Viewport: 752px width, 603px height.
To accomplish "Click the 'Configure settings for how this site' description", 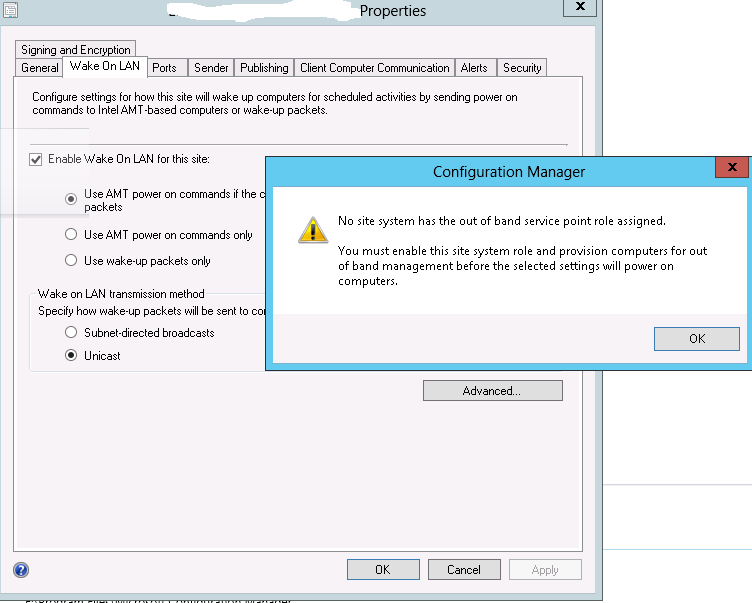I will click(x=275, y=103).
